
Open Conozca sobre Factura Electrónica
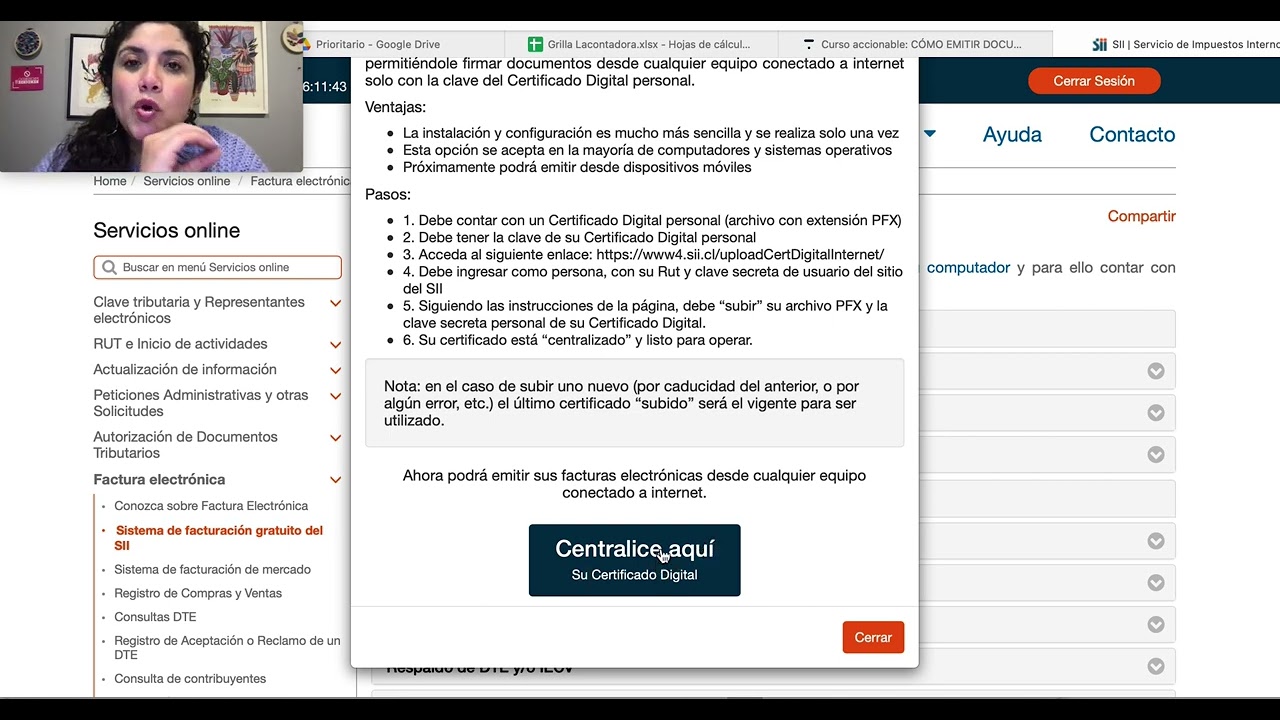211,506
